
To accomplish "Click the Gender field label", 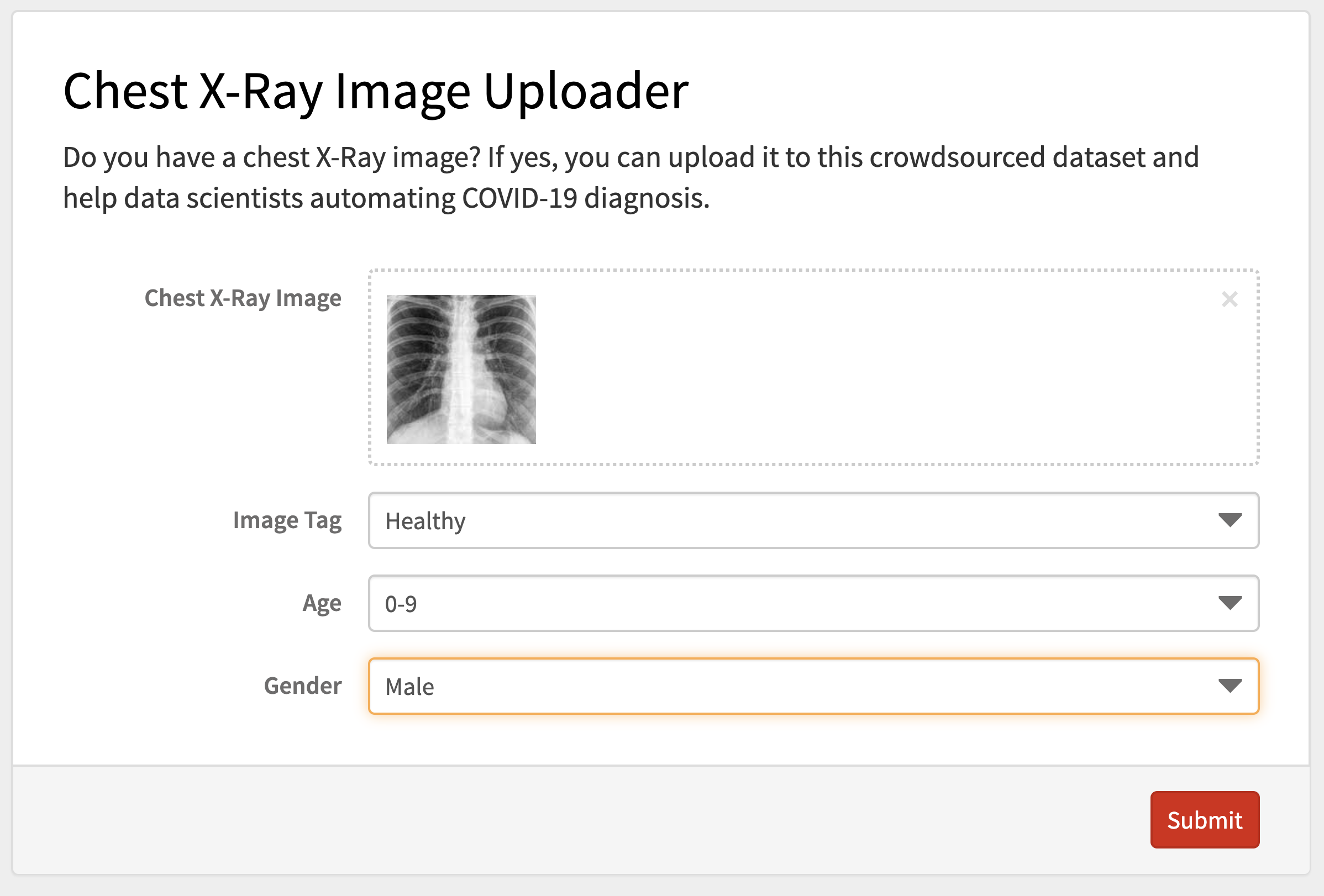I will pyautogui.click(x=302, y=685).
